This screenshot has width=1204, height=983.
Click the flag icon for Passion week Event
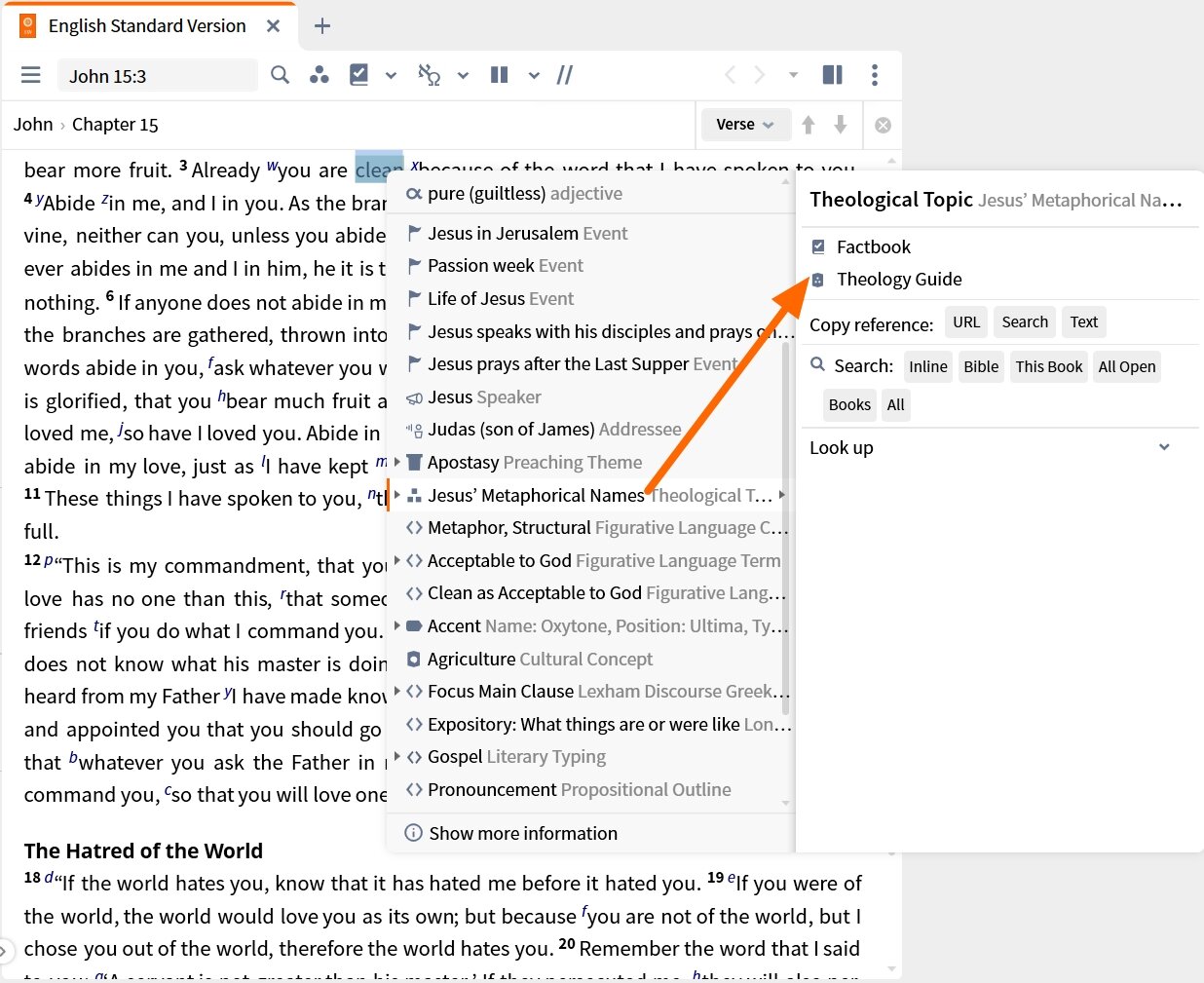point(415,266)
